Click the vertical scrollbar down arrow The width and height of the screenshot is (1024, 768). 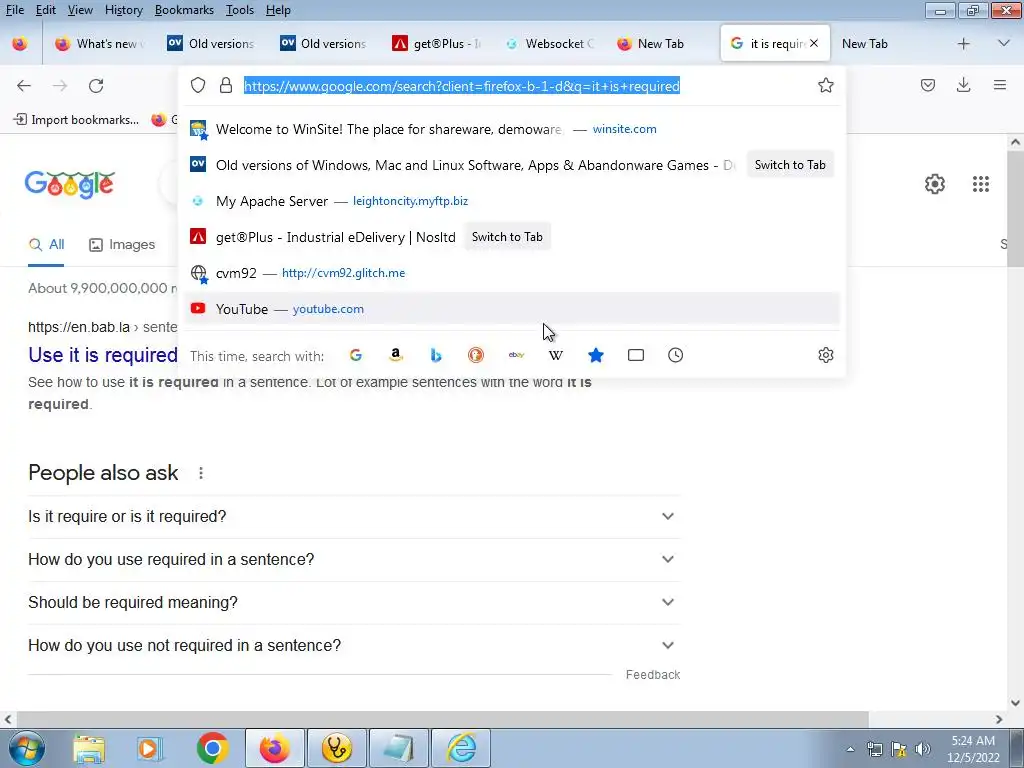(1015, 703)
